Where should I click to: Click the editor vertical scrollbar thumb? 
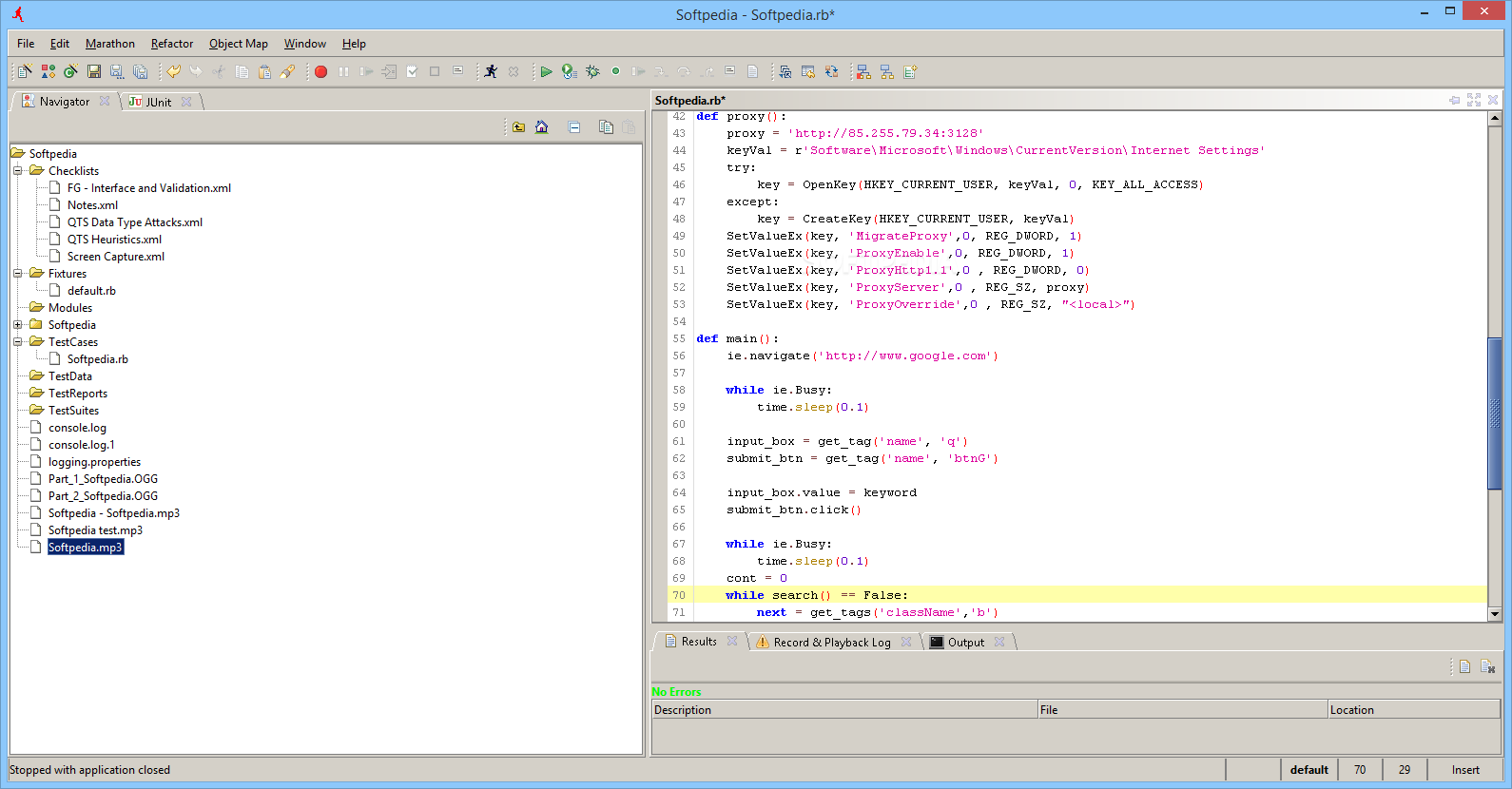[1495, 413]
